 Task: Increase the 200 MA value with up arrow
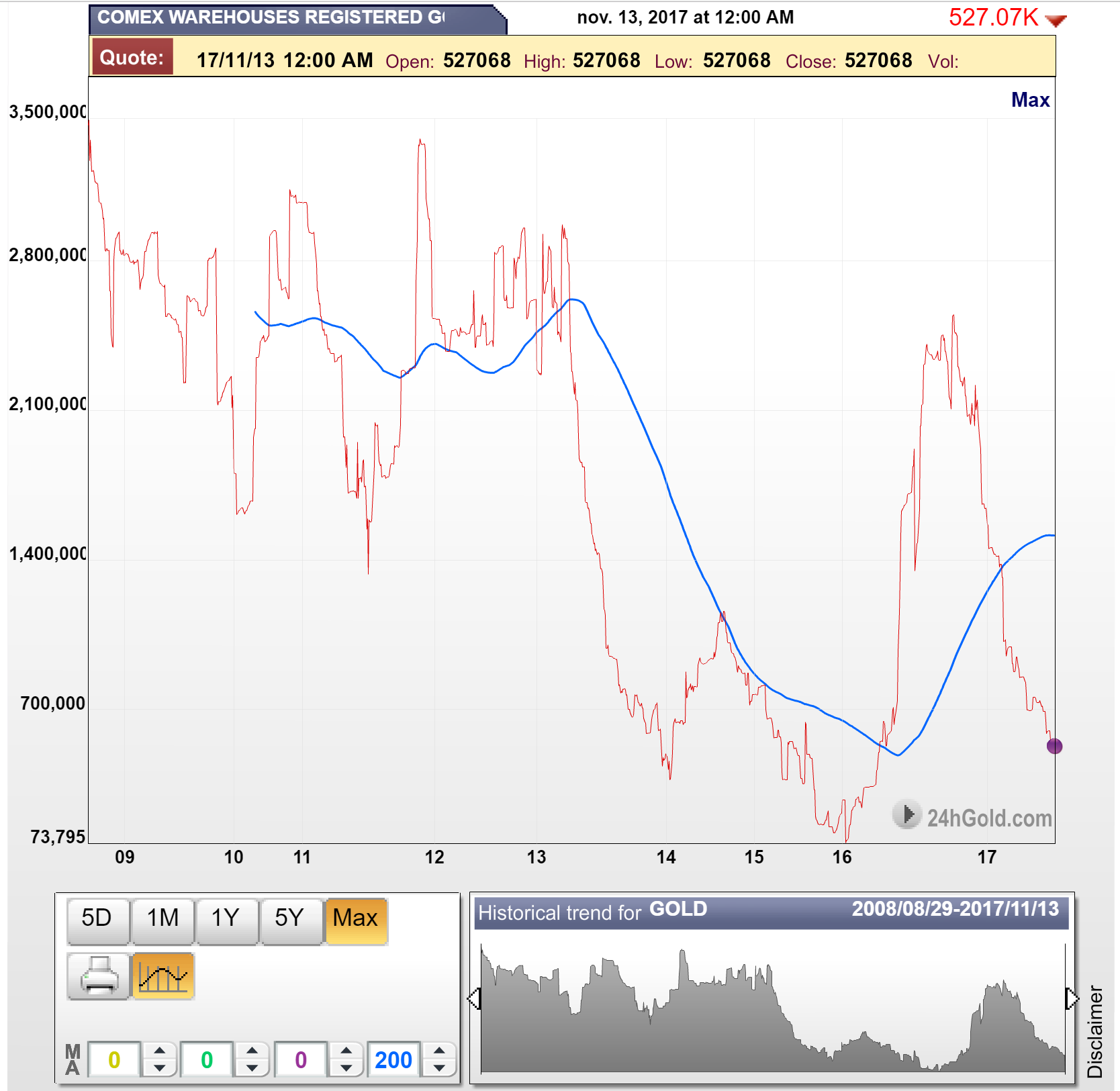[439, 1051]
